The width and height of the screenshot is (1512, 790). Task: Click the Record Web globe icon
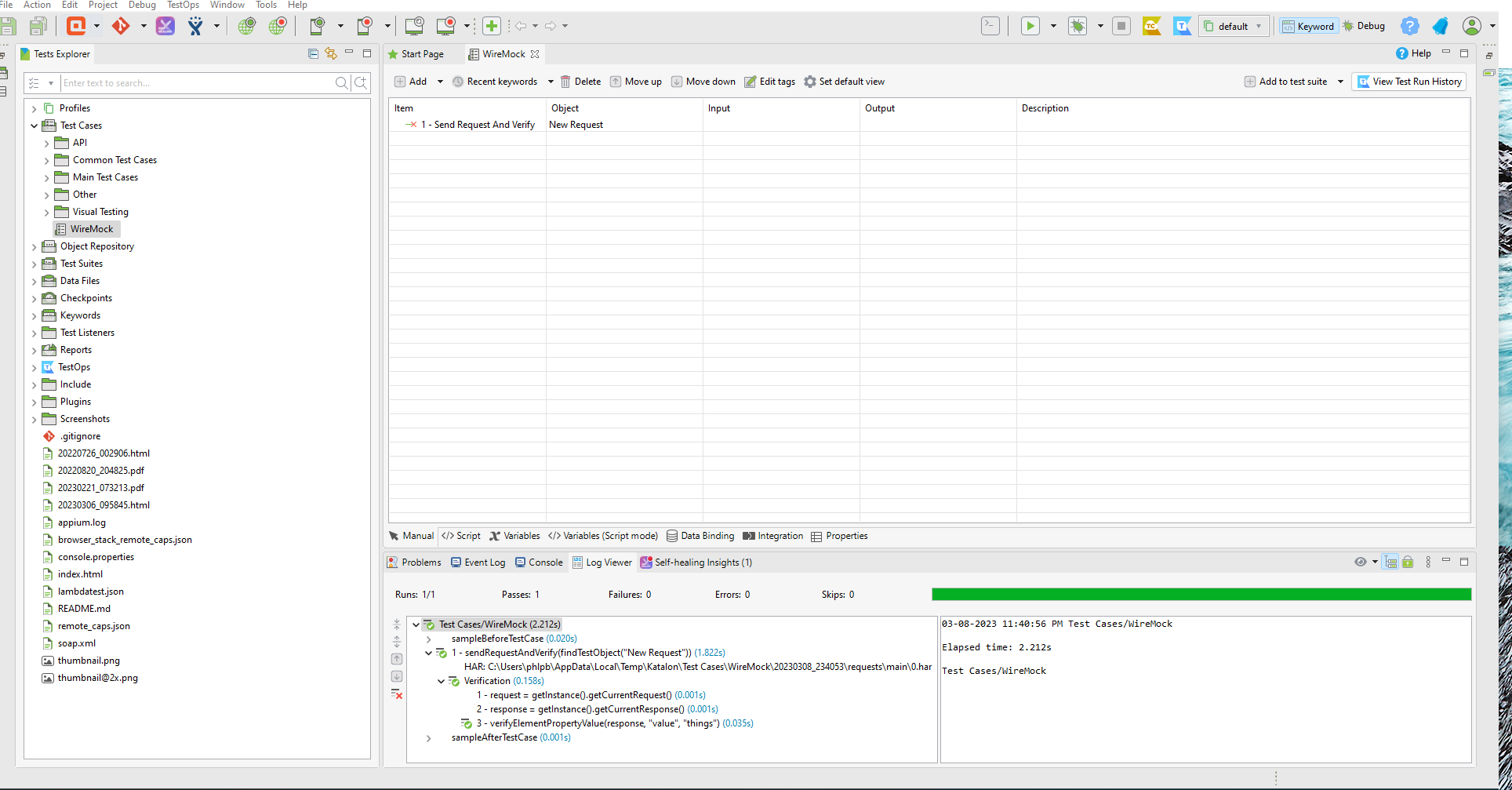[x=278, y=26]
